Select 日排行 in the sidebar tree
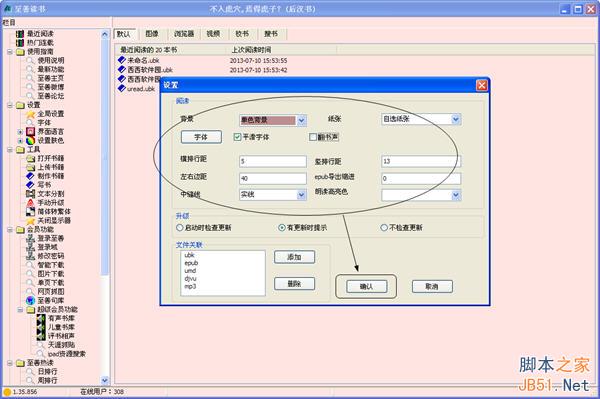The image size is (600, 399). click(x=47, y=371)
